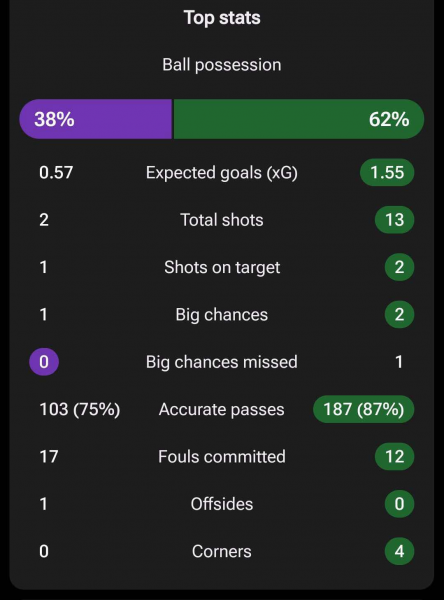Select the Shots on target label
The height and width of the screenshot is (600, 444).
(x=222, y=267)
